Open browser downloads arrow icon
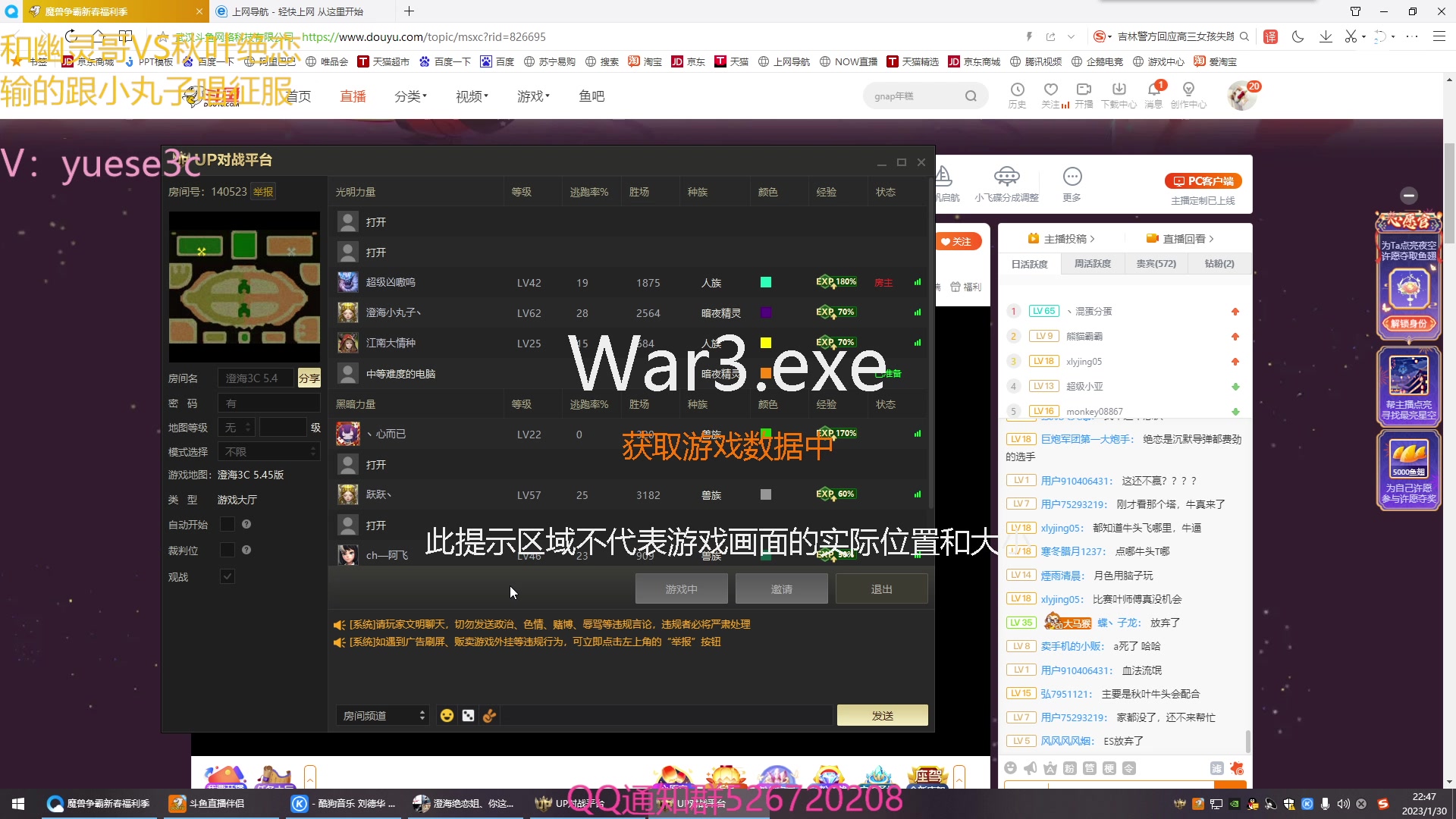Viewport: 1456px width, 819px height. (1326, 36)
